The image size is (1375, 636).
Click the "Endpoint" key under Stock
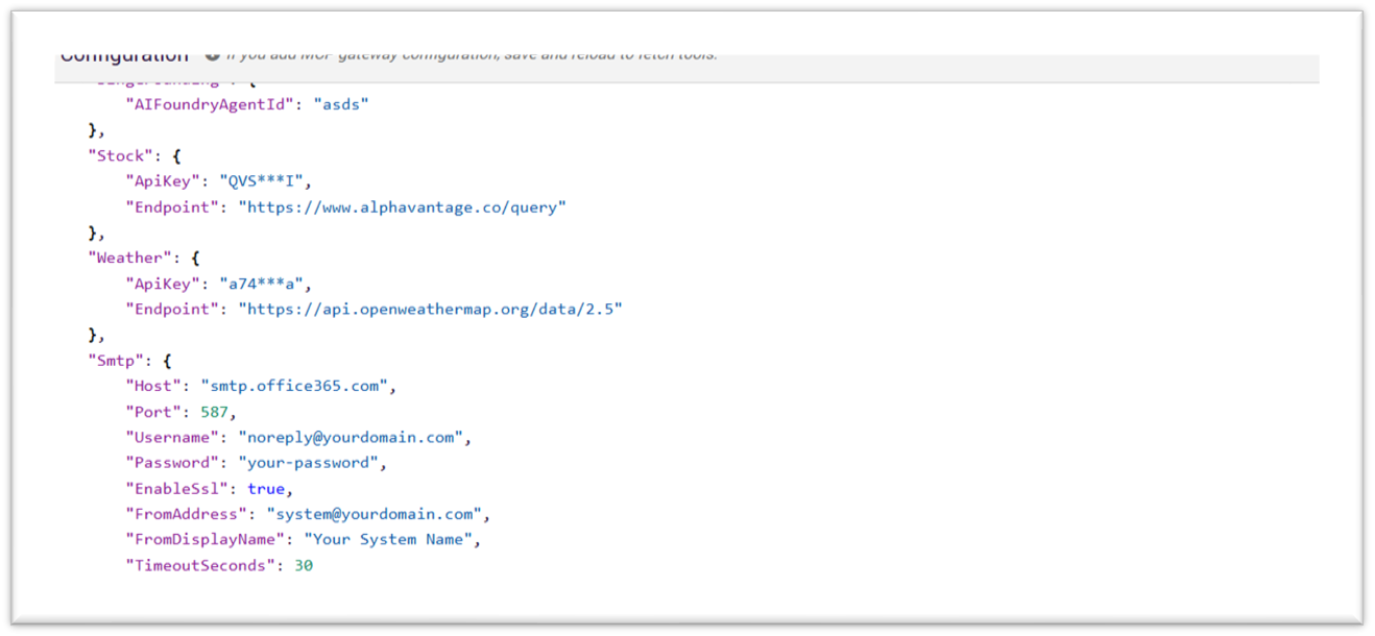coord(172,207)
